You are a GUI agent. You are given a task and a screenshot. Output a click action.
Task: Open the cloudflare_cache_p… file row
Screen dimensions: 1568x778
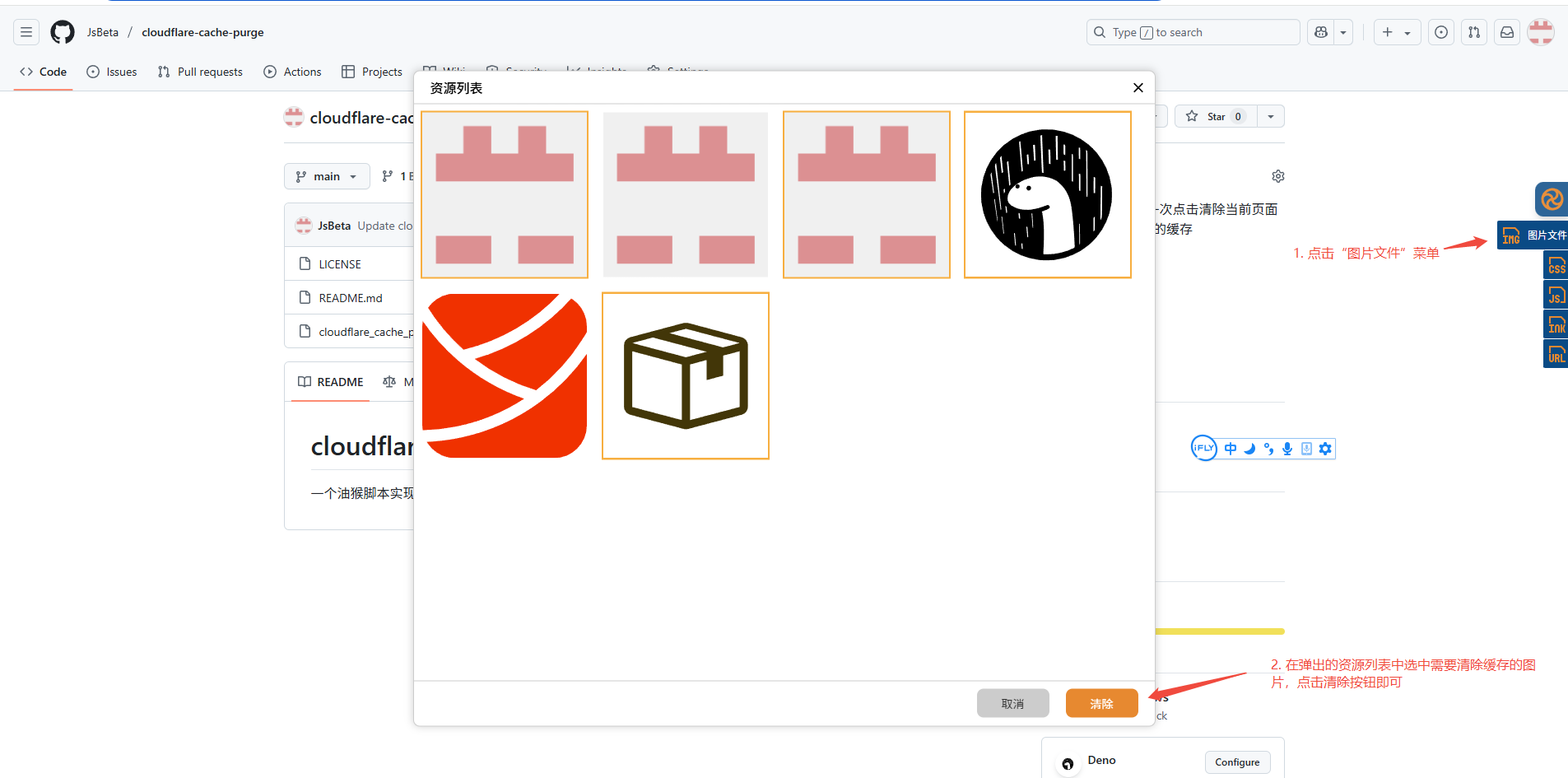coord(349,332)
